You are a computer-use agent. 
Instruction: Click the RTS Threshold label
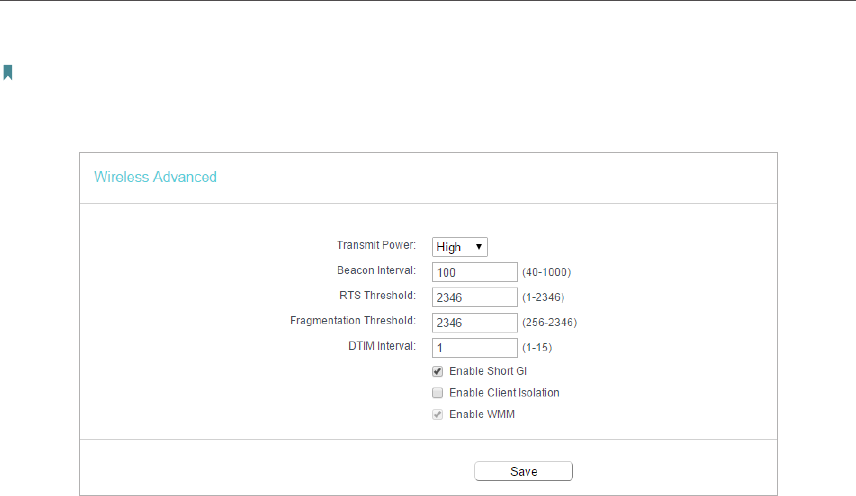(x=377, y=295)
